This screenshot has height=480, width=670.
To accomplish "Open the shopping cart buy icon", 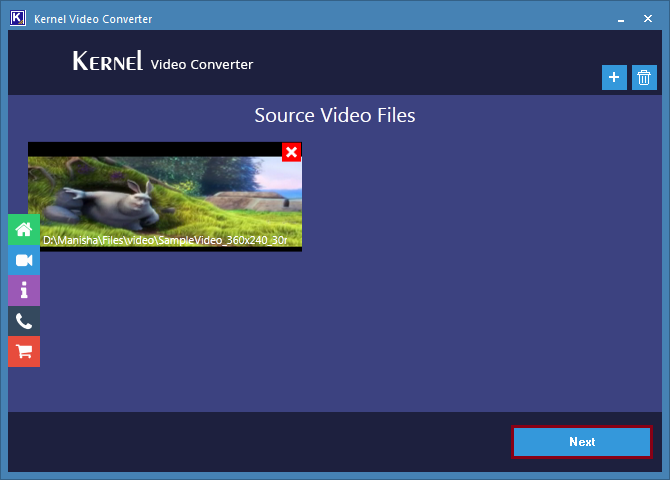I will (x=24, y=351).
